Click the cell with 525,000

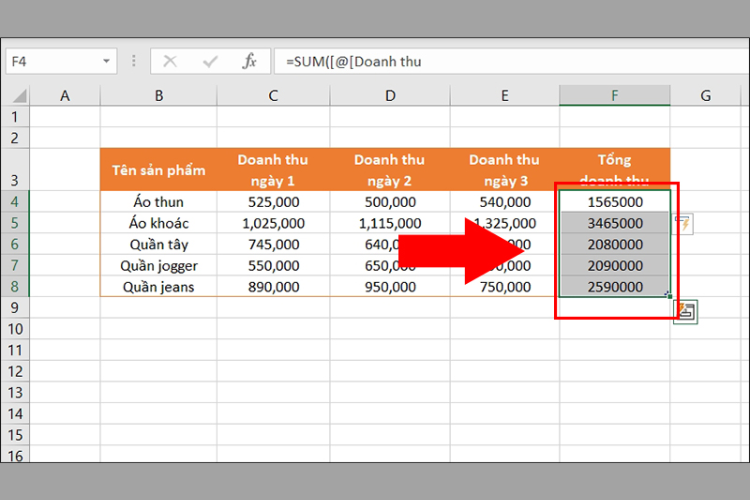[x=273, y=201]
